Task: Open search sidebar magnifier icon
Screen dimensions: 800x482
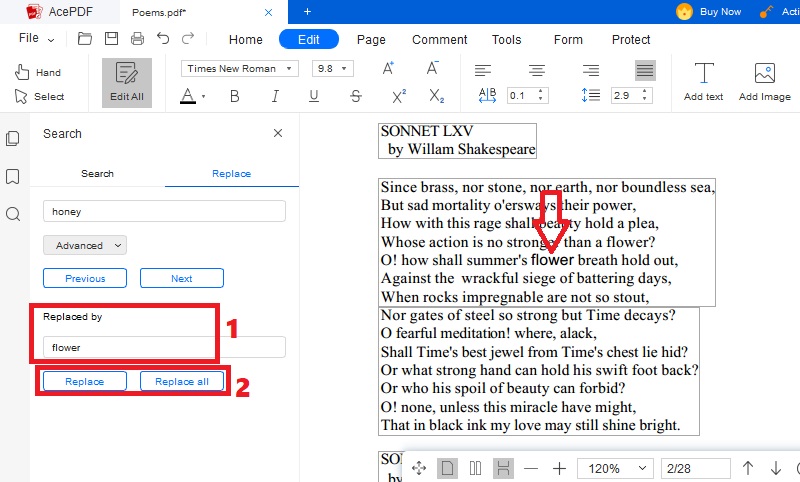Action: click(13, 214)
